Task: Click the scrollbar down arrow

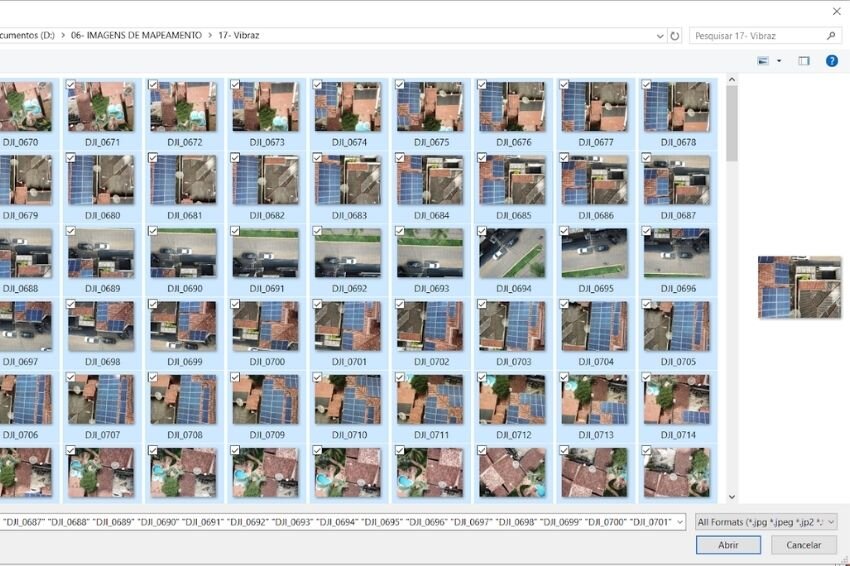Action: coord(732,496)
